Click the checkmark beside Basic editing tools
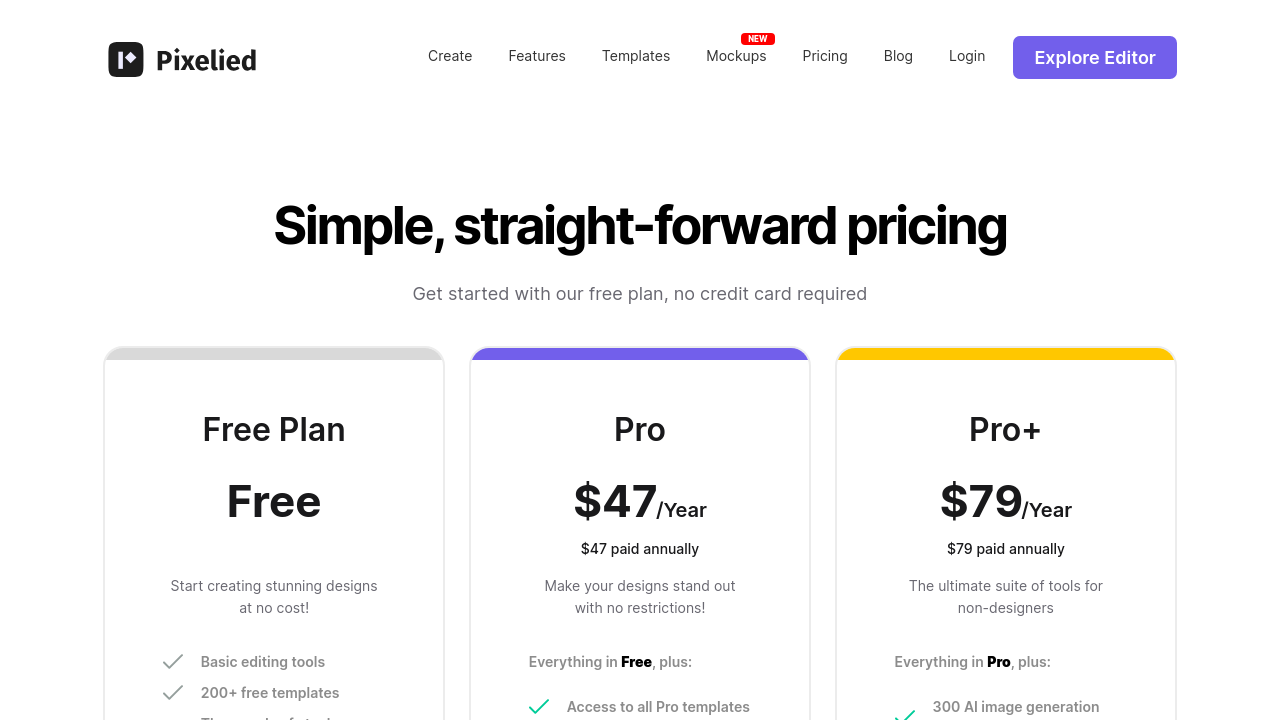Image resolution: width=1280 pixels, height=720 pixels. pos(173,662)
